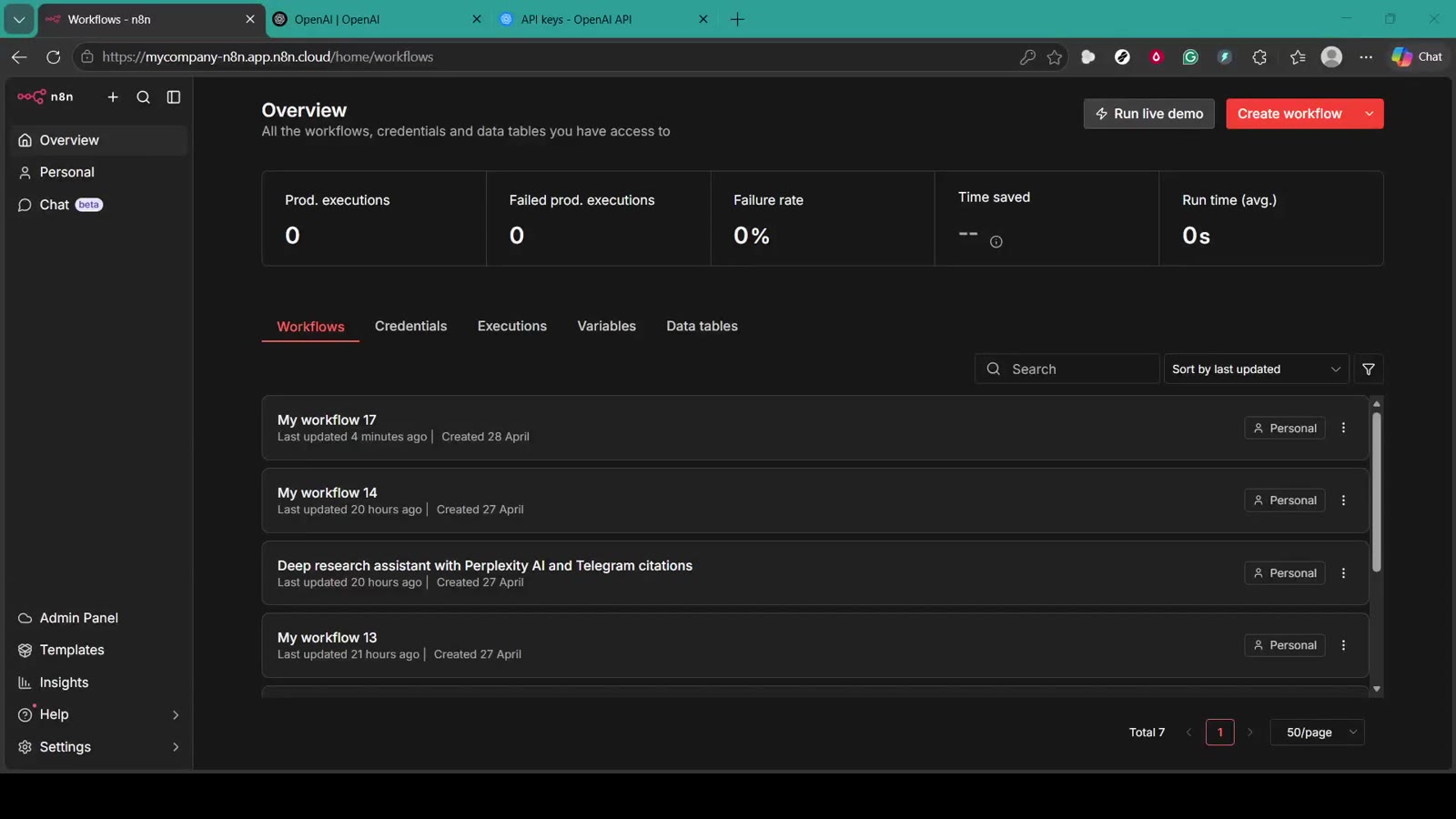Open actions menu for My workflow 13
Image resolution: width=1456 pixels, height=819 pixels.
click(1343, 645)
